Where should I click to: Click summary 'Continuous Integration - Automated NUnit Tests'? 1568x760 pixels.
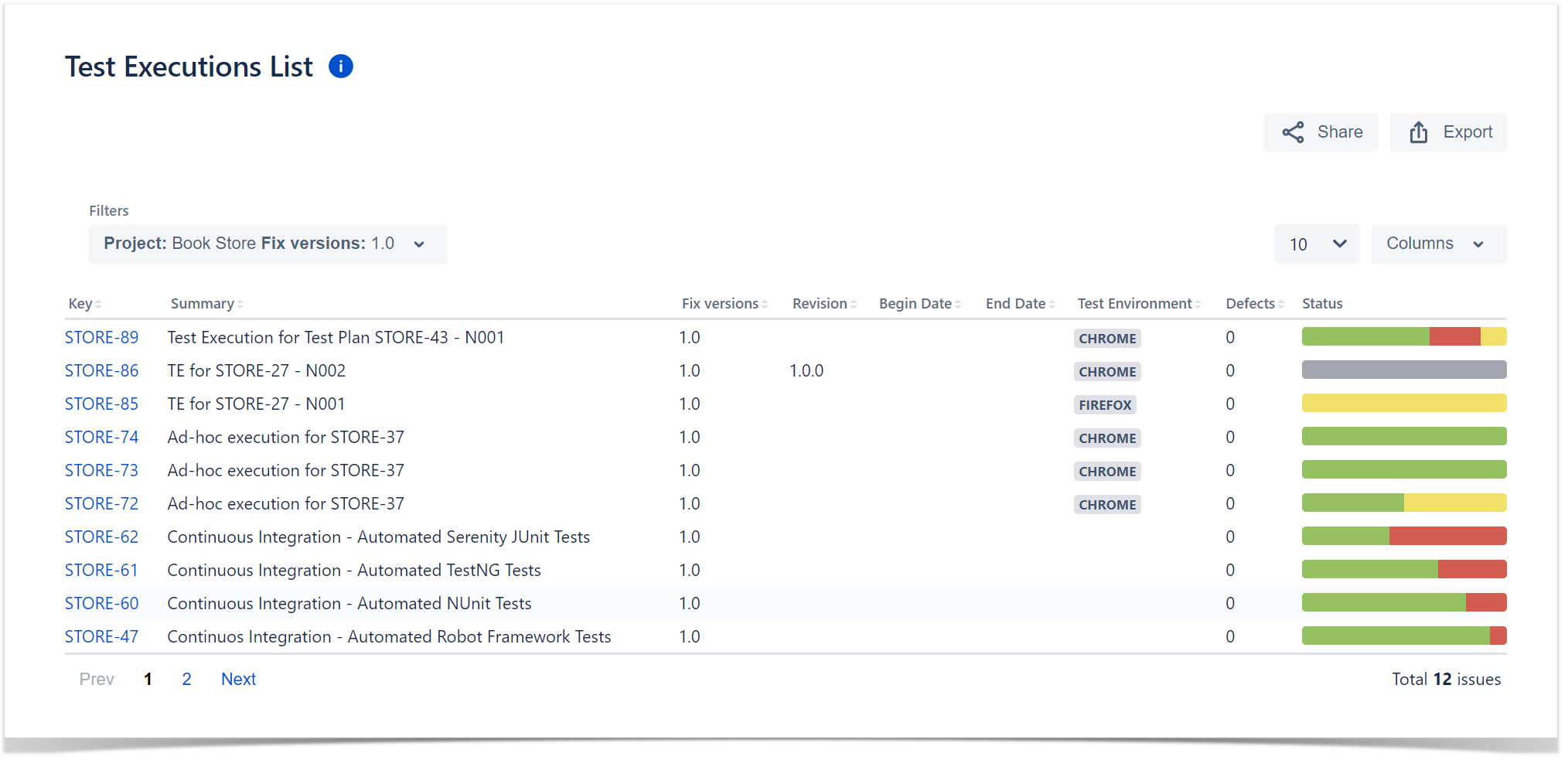(349, 604)
